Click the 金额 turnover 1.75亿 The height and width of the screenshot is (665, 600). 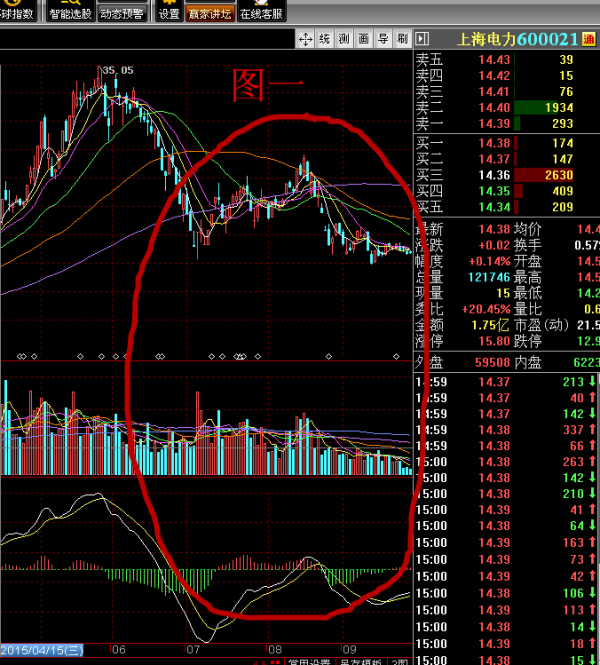tap(490, 325)
